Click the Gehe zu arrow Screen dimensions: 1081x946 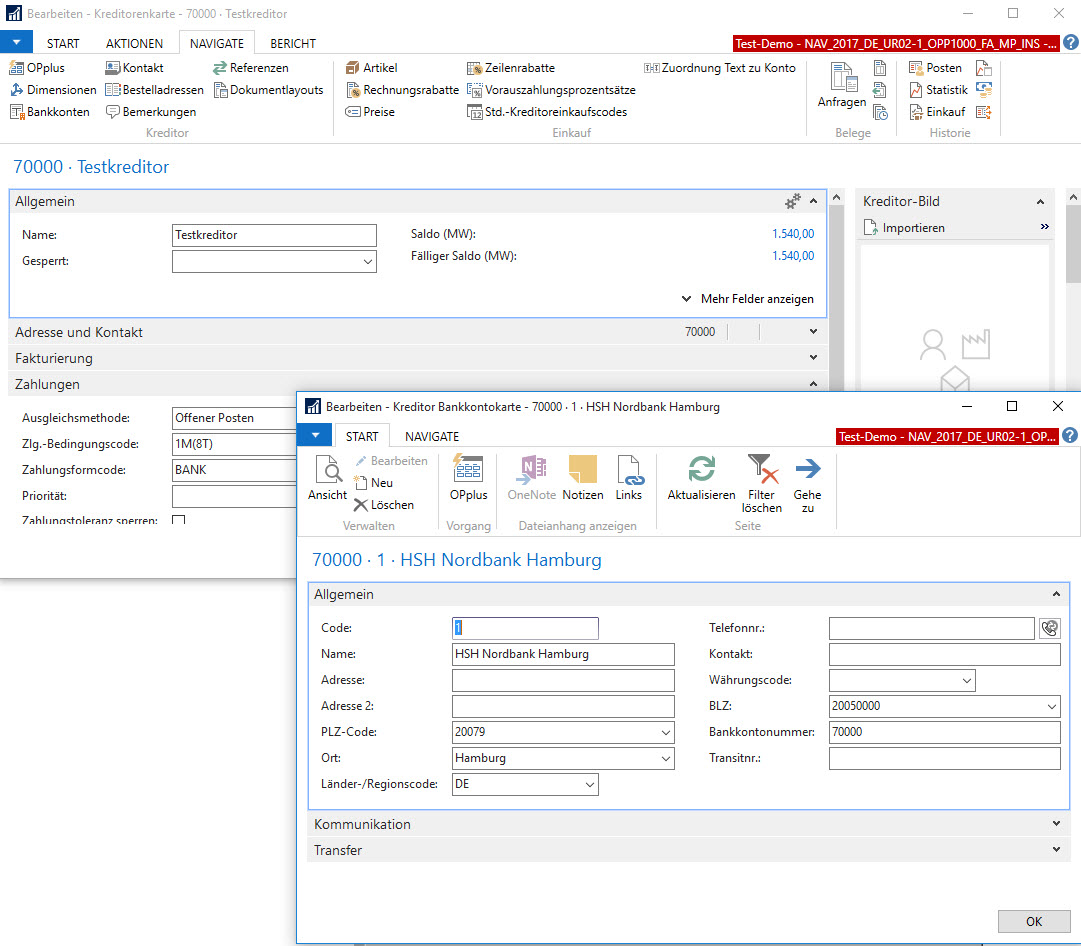tap(807, 484)
